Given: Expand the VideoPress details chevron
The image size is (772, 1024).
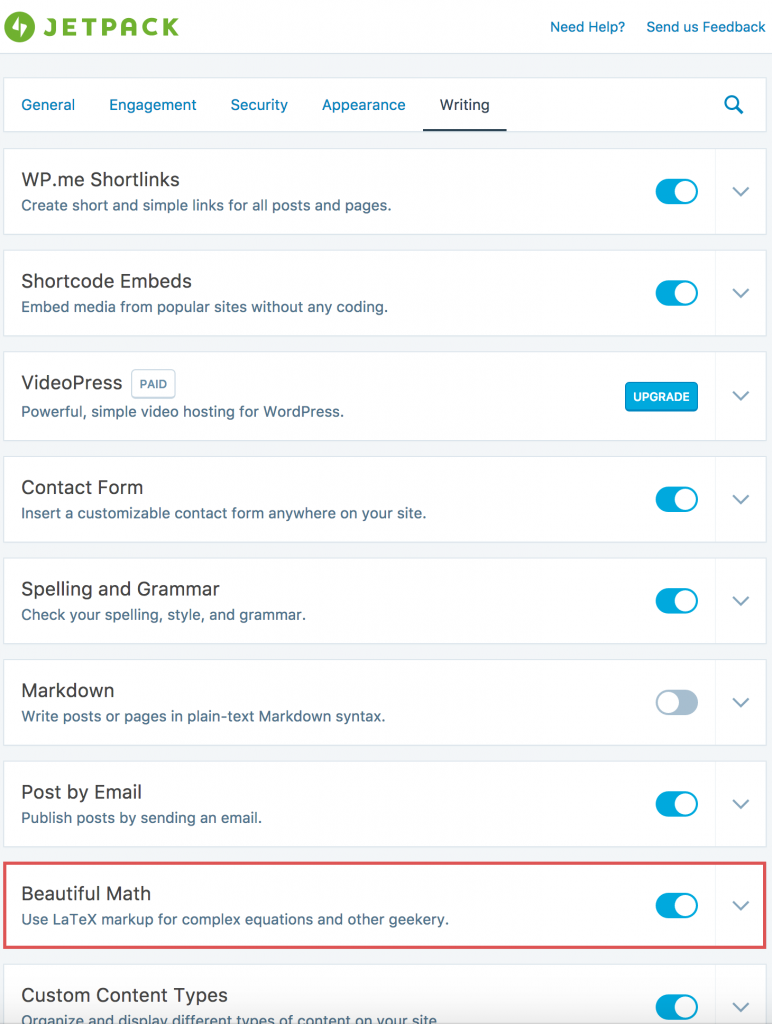Looking at the screenshot, I should pyautogui.click(x=741, y=396).
